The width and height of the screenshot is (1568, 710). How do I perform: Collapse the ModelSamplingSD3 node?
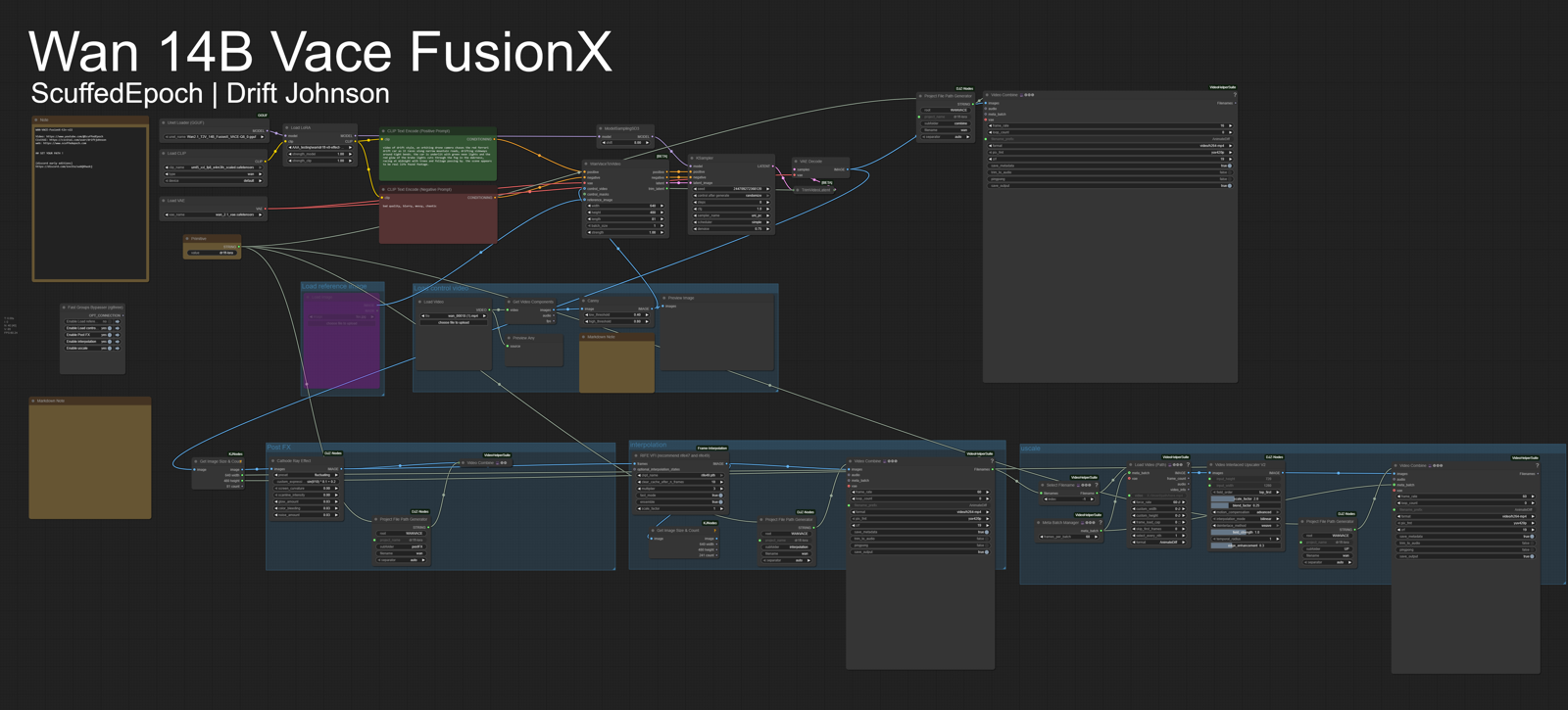tap(601, 128)
